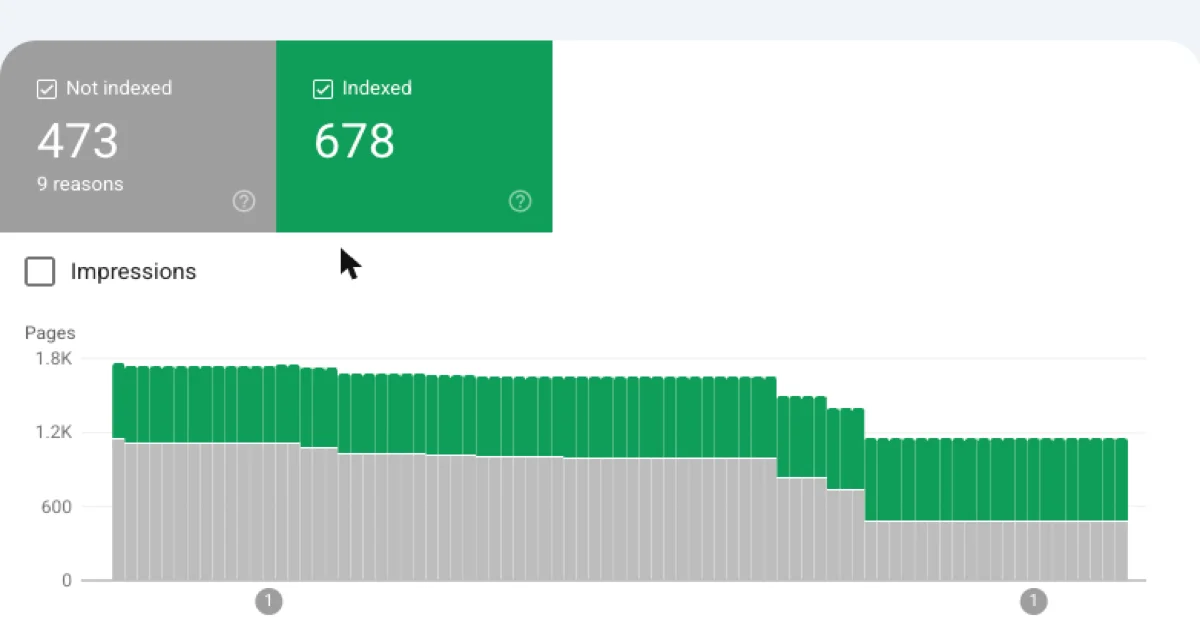Open help icon on Not indexed card
This screenshot has height=630, width=1200.
click(244, 202)
